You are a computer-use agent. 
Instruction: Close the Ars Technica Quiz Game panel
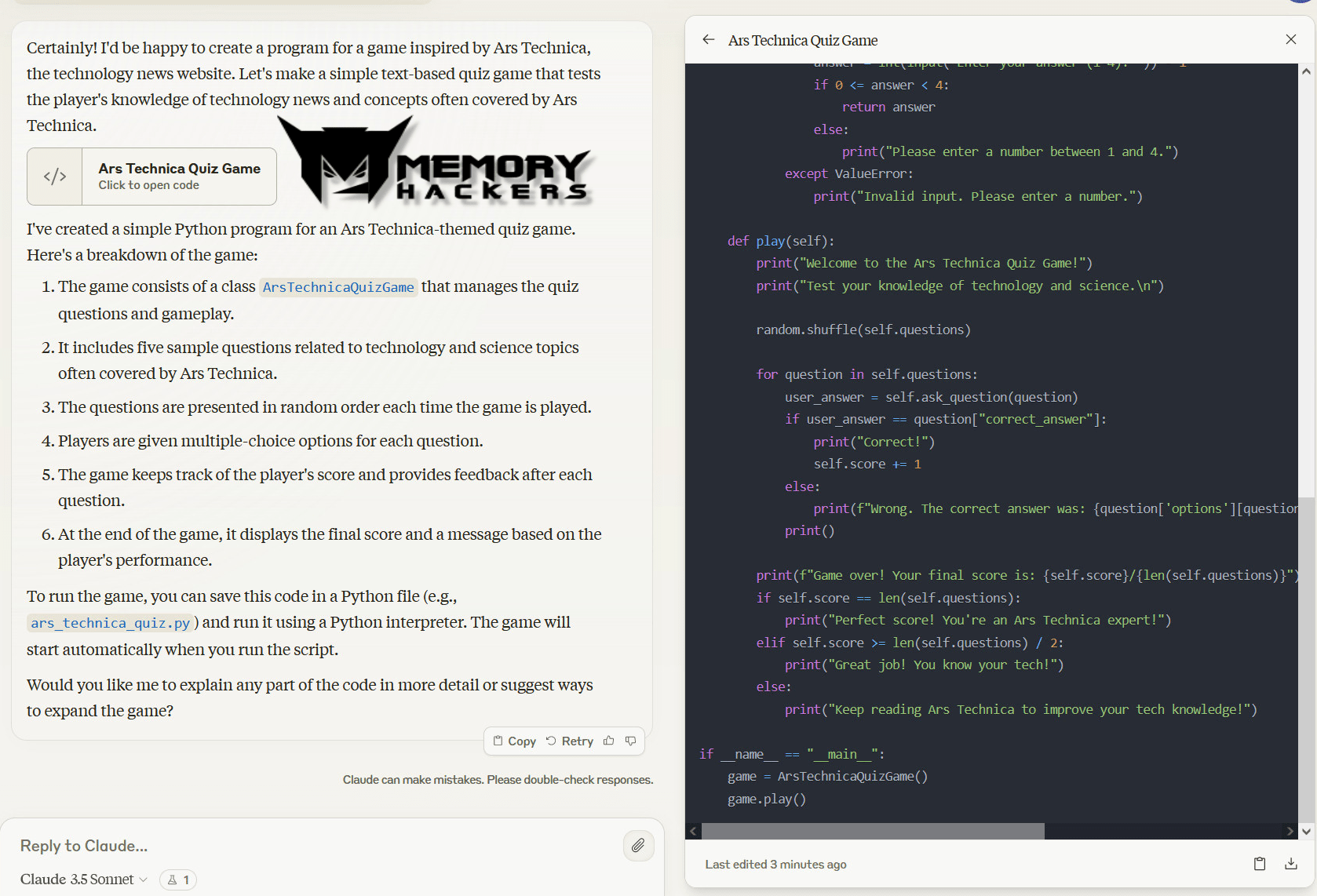click(1291, 39)
